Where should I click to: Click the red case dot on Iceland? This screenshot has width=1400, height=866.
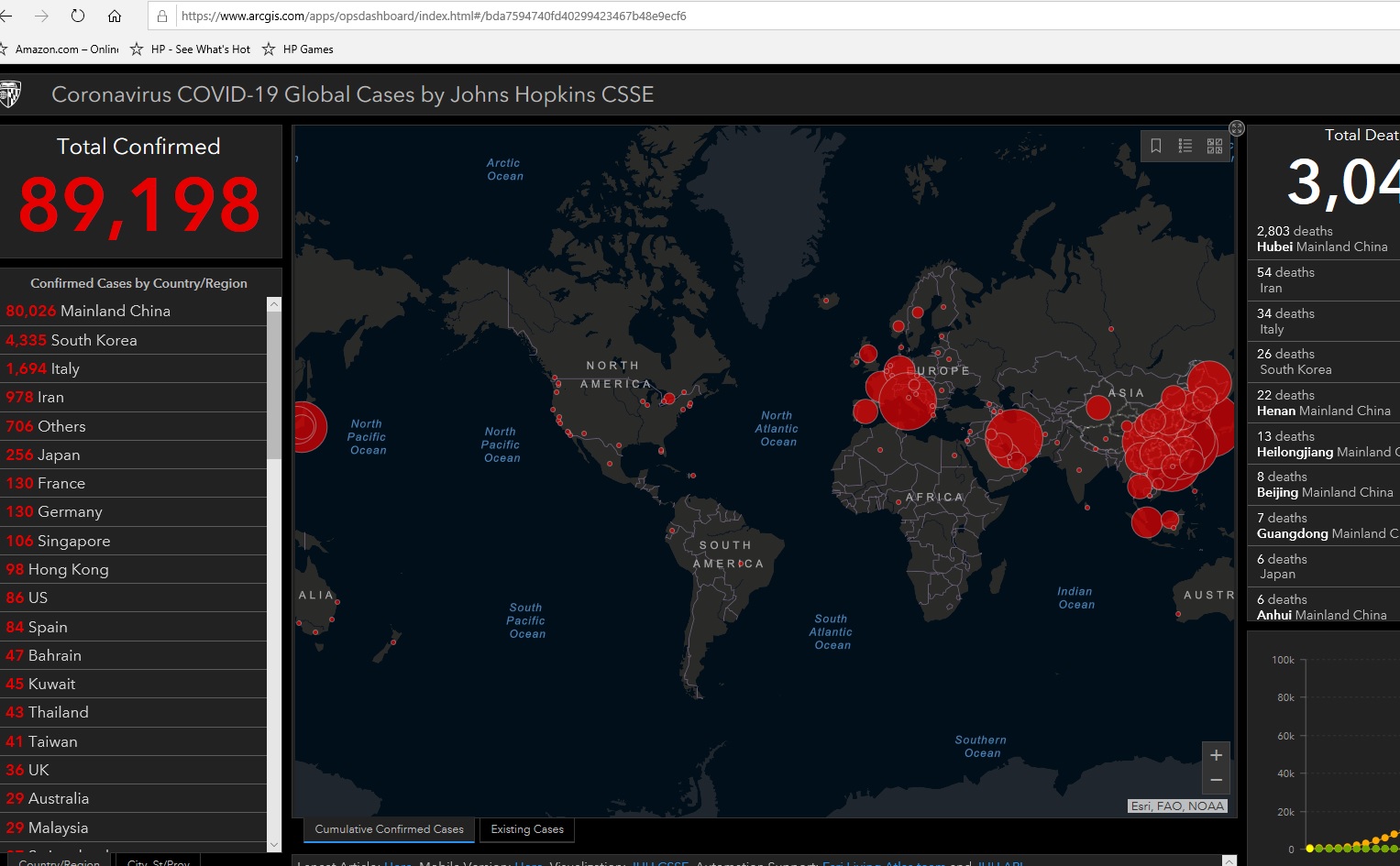827,300
